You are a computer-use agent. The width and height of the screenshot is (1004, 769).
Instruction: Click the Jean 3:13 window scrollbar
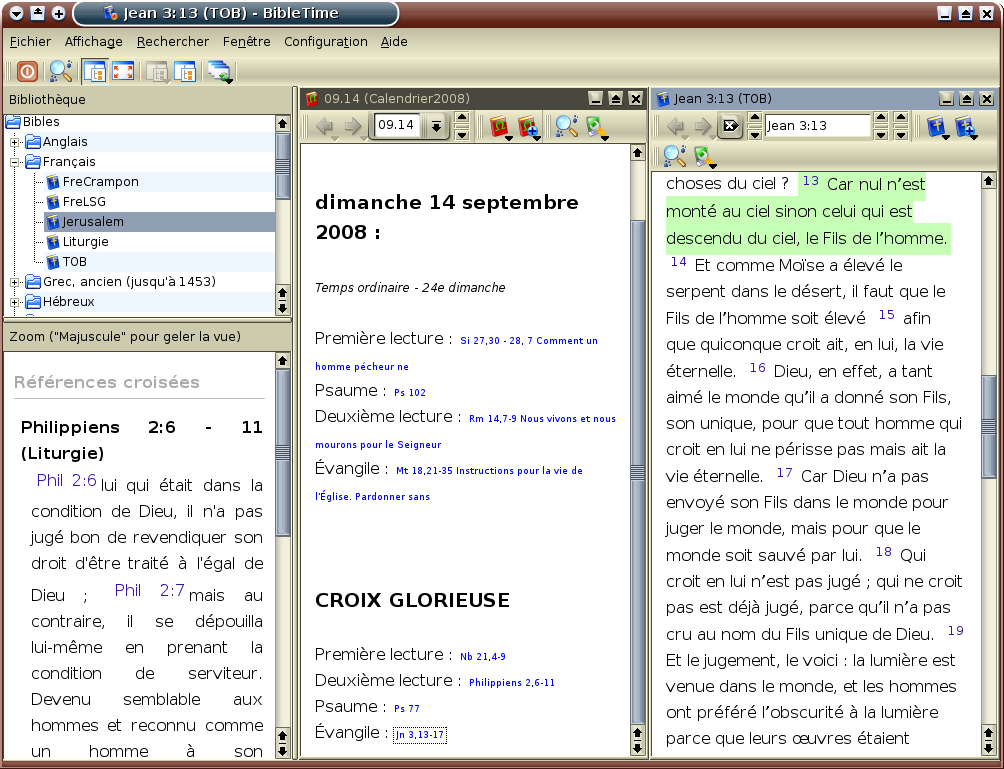[988, 426]
